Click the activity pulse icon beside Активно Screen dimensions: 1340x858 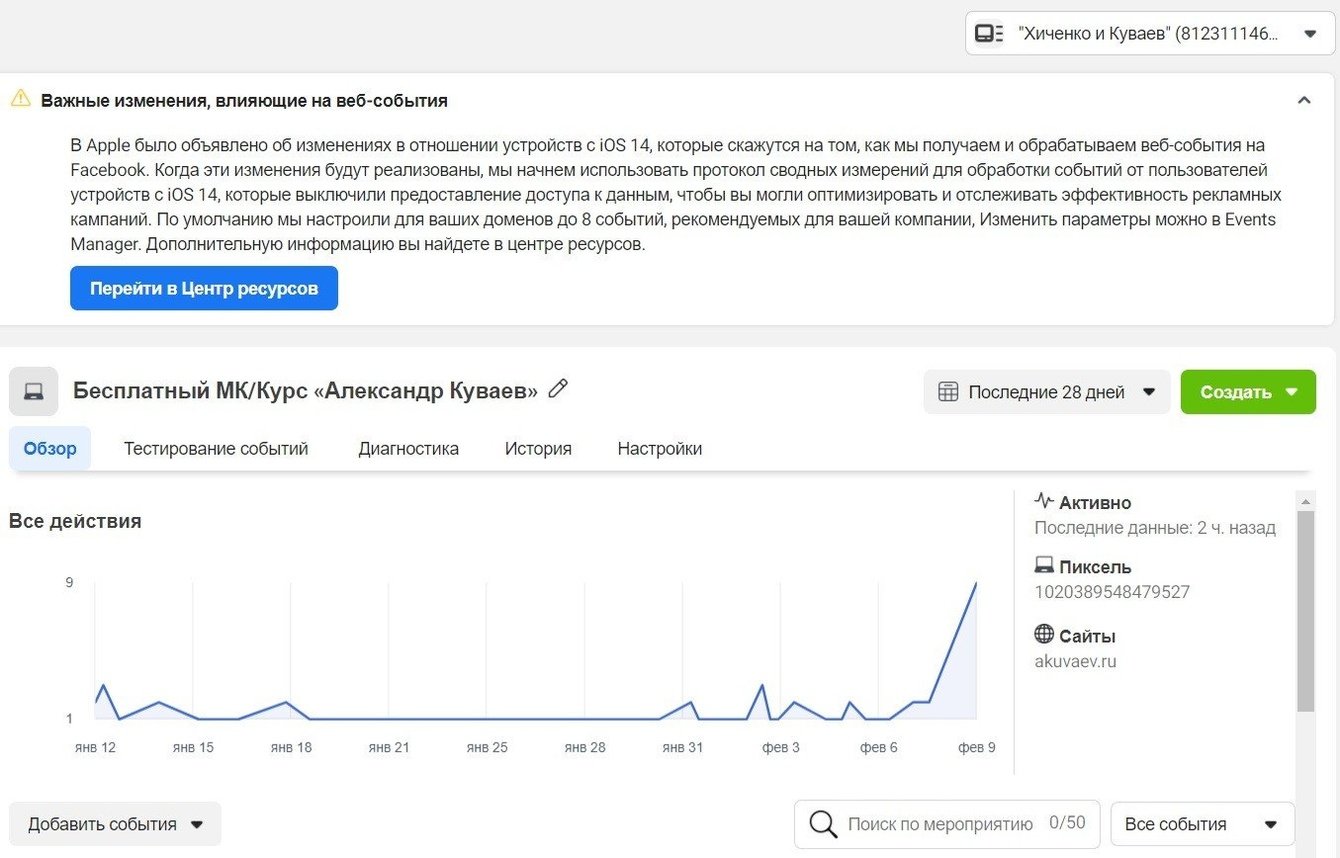[x=1044, y=501]
